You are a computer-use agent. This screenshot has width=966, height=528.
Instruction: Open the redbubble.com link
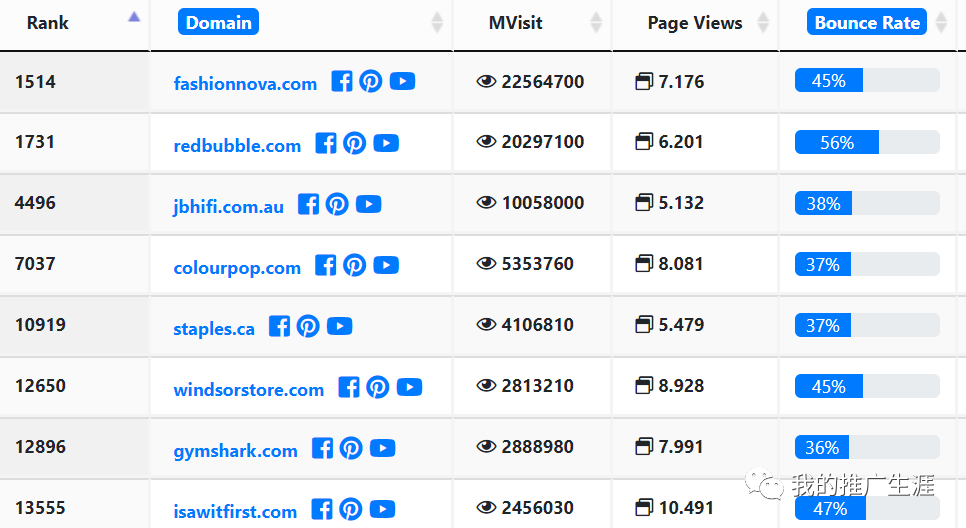(237, 146)
